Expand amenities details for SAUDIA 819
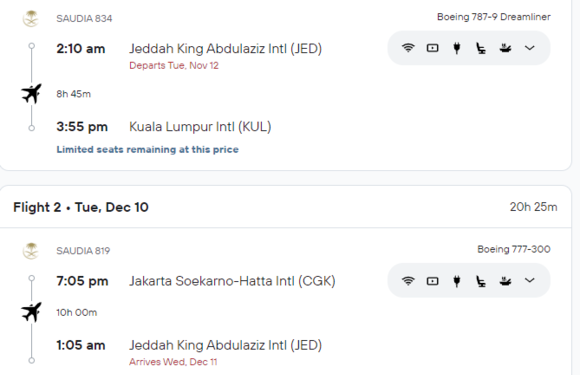 tap(530, 280)
